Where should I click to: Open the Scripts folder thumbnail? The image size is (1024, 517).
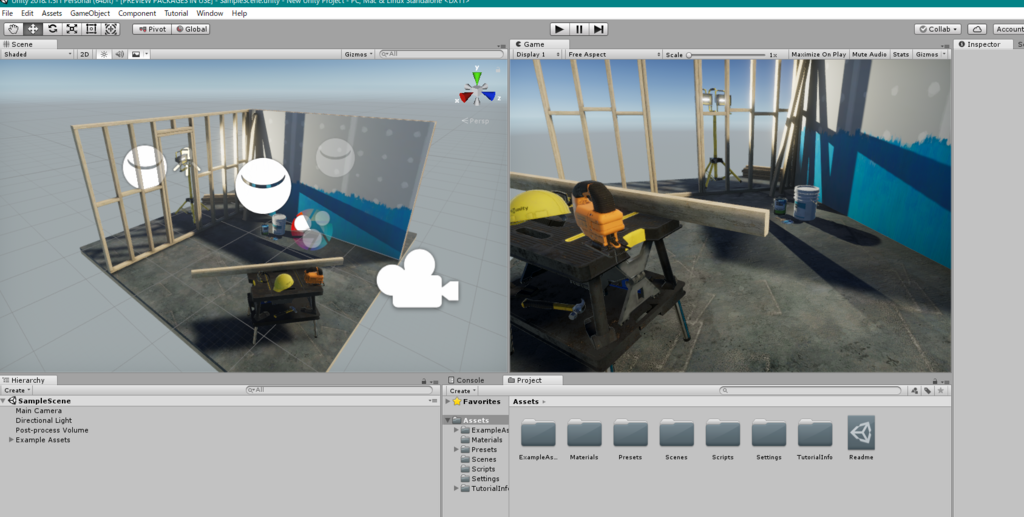[x=722, y=433]
